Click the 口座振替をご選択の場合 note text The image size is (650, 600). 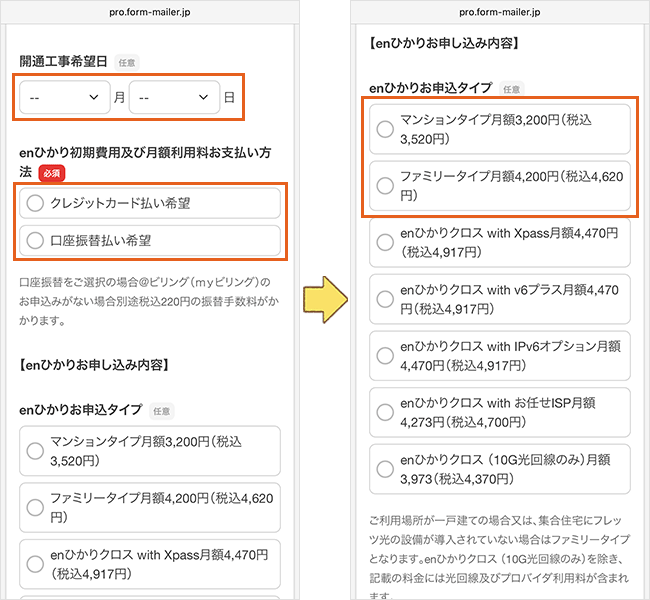pyautogui.click(x=149, y=301)
